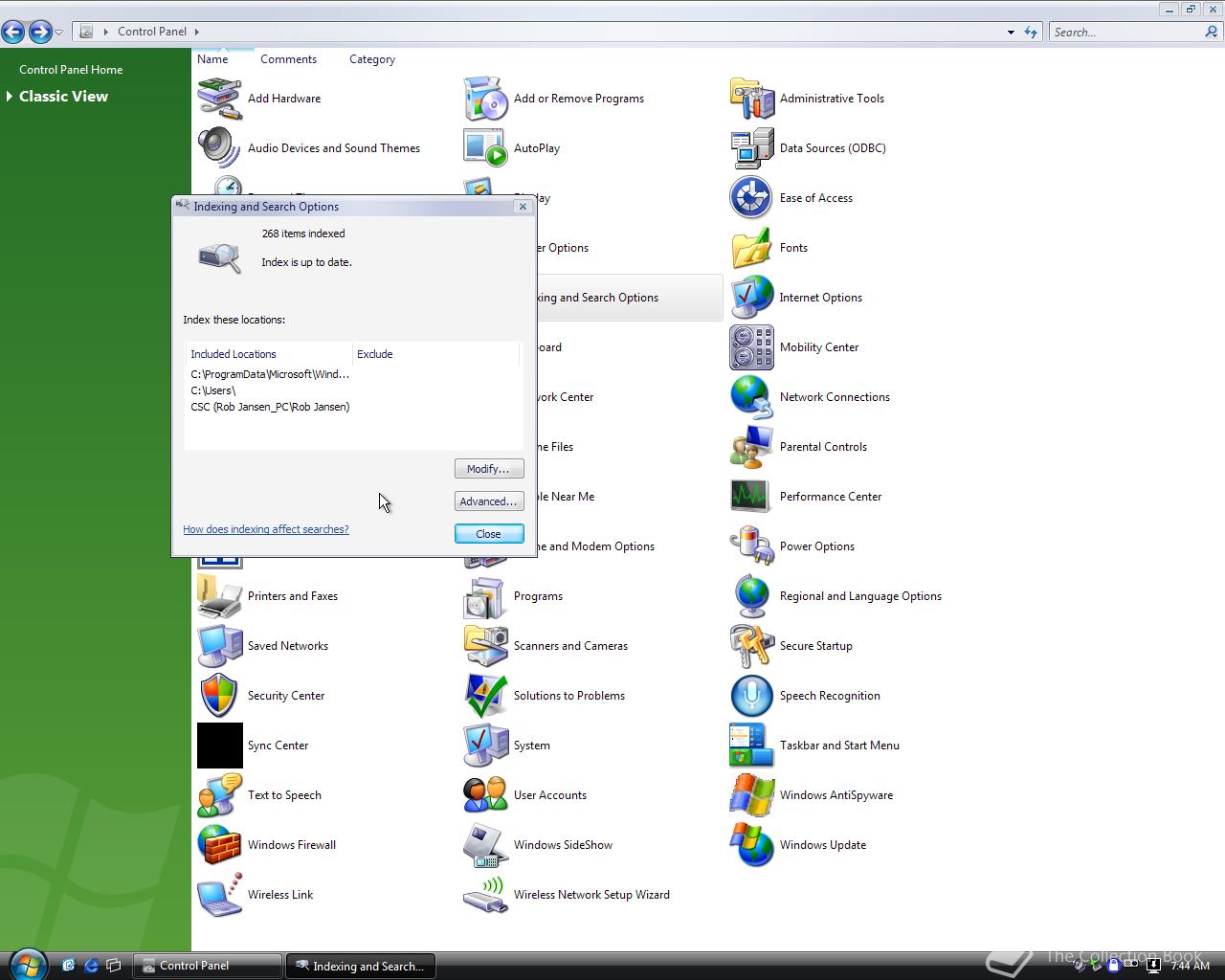
Task: Click the Modify... button
Action: (x=489, y=469)
